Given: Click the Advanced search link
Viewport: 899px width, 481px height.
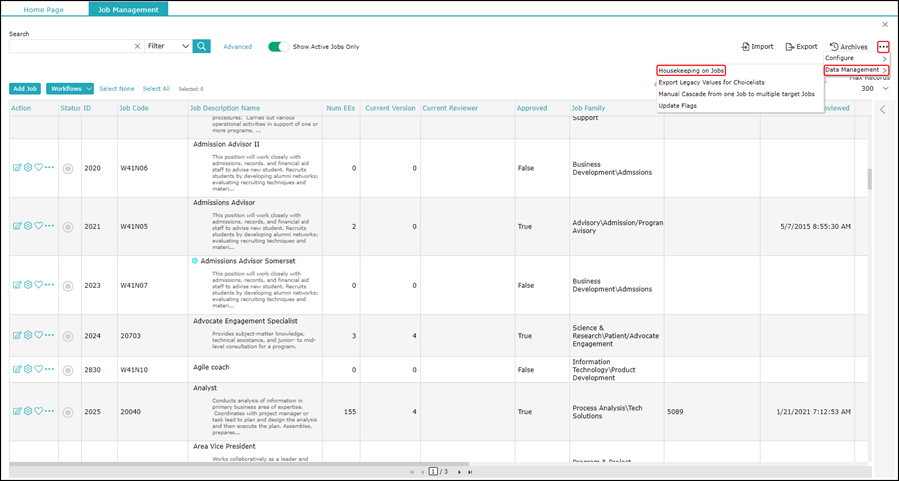Looking at the screenshot, I should (x=237, y=47).
